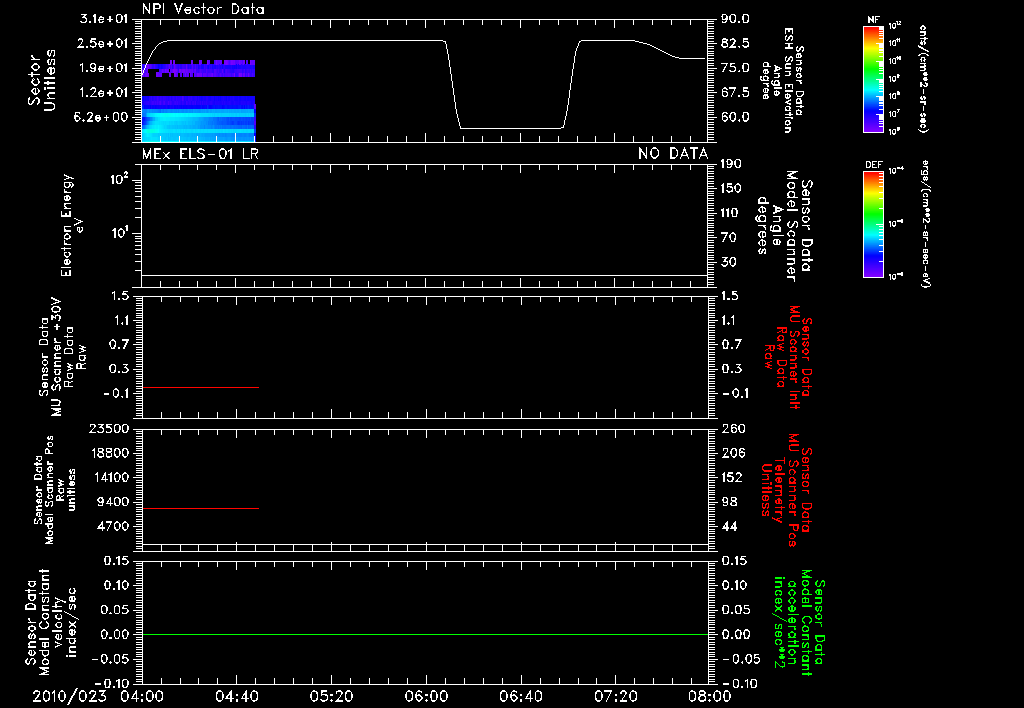This screenshot has width=1024, height=708.
Task: Click the red line in MU Scanner +30V panel
Action: tap(200, 387)
